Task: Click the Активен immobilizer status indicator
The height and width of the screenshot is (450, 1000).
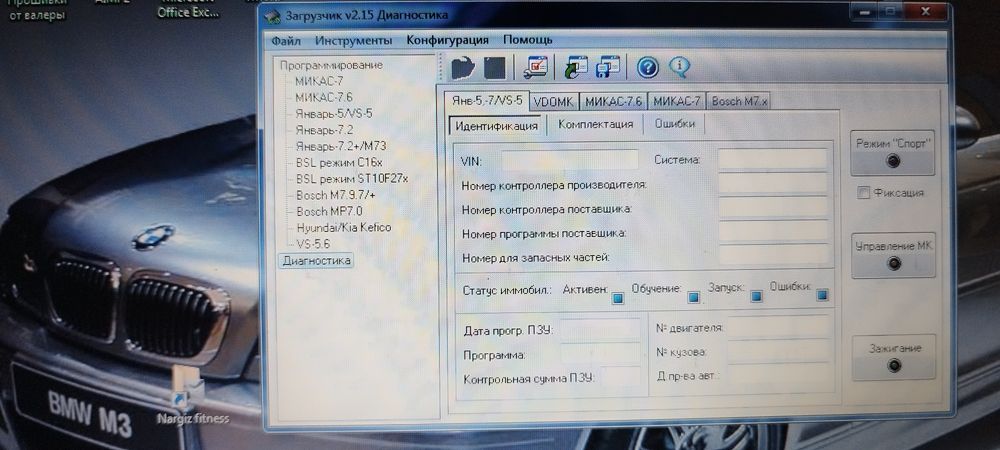Action: (617, 298)
